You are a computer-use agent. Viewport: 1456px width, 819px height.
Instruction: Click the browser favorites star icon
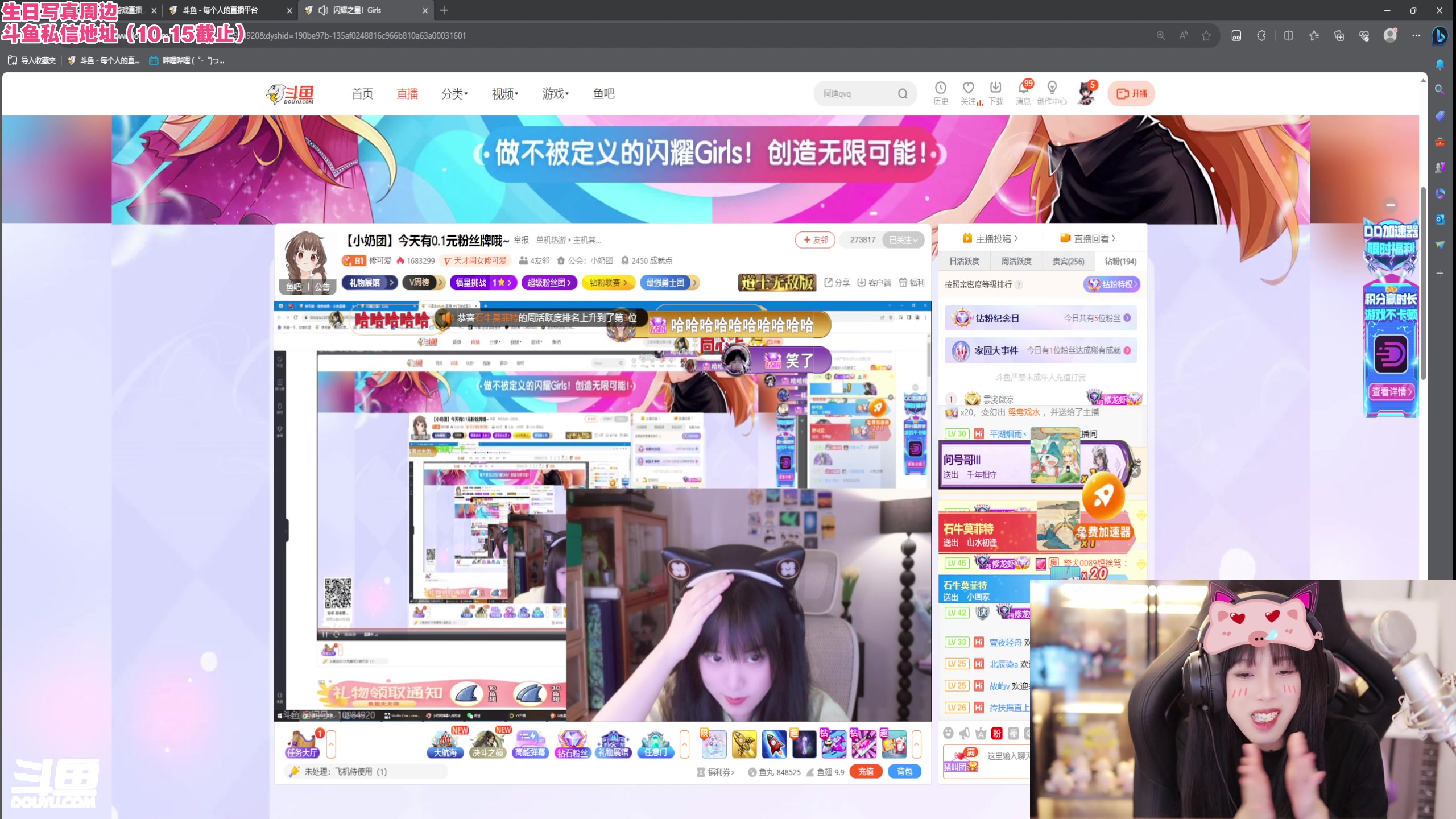click(1206, 35)
